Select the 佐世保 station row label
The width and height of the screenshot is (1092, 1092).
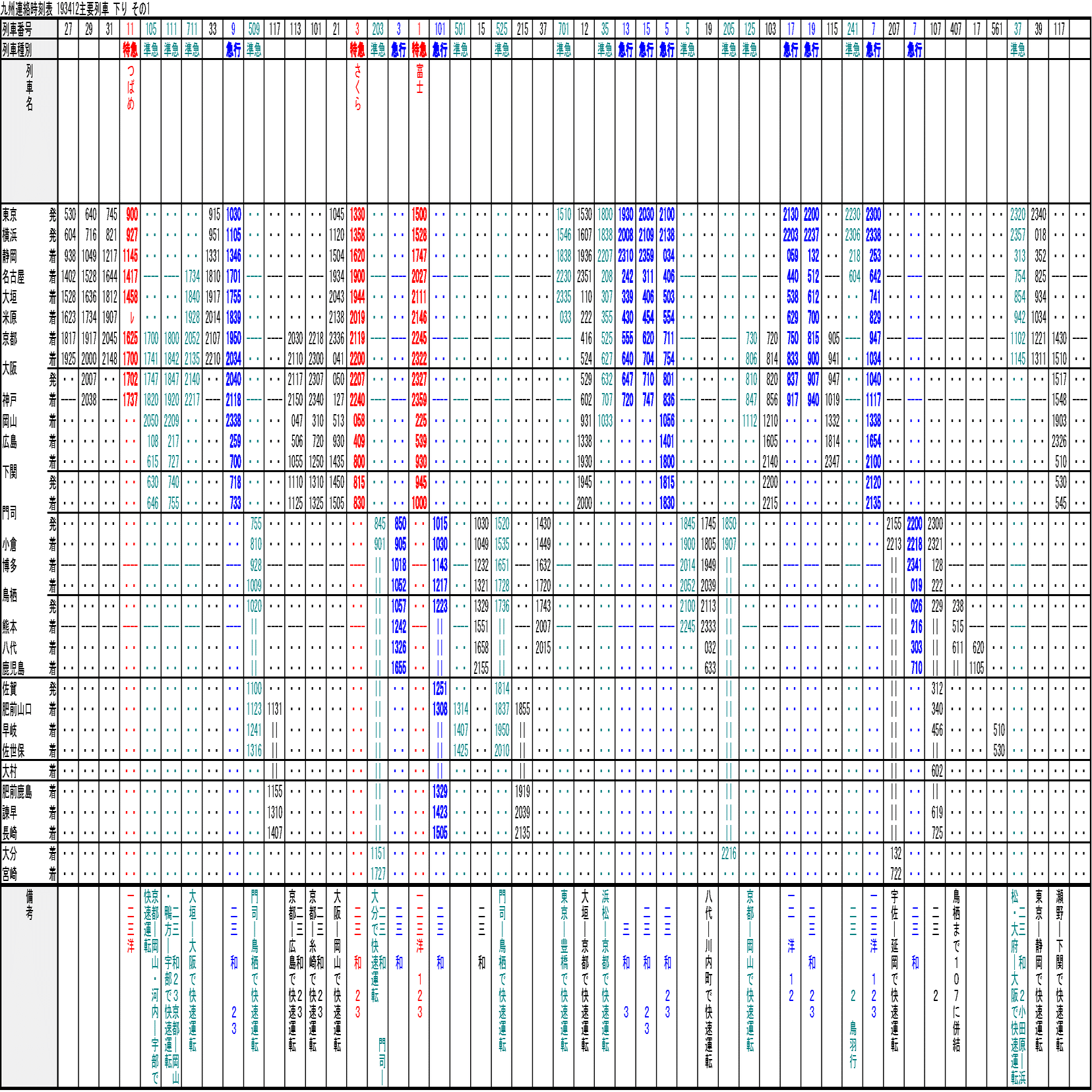tap(13, 751)
